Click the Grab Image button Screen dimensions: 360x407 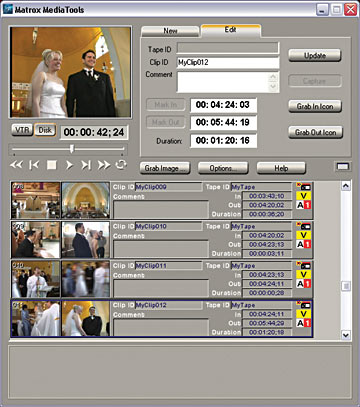point(165,168)
